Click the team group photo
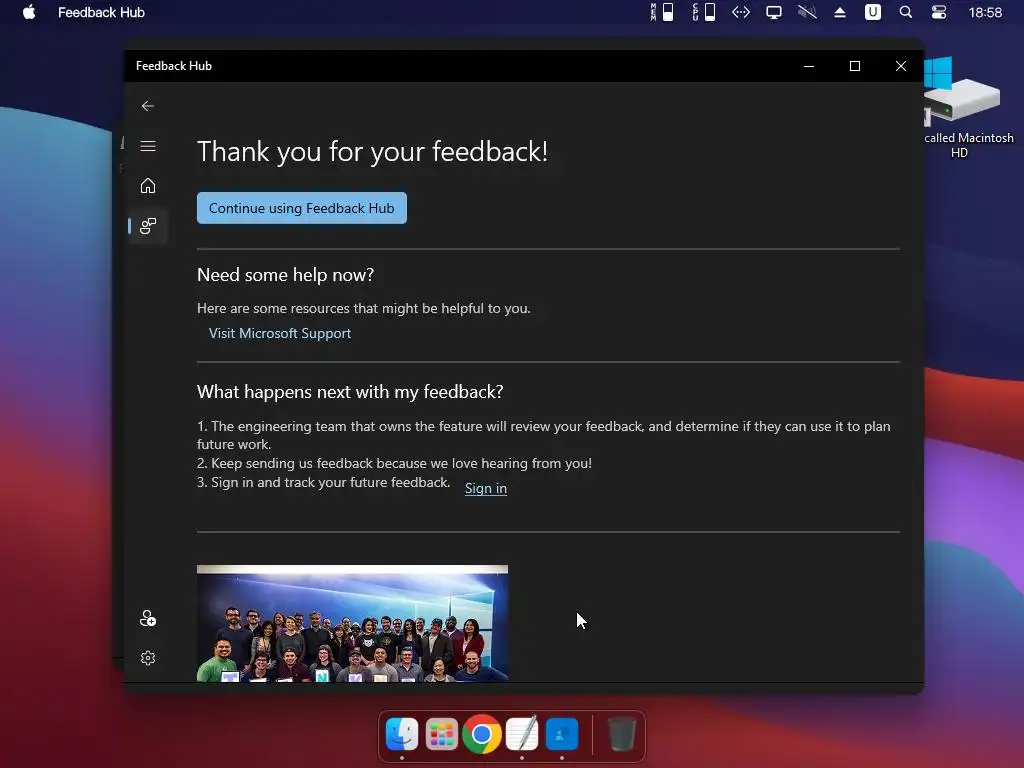1024x768 pixels. click(x=352, y=623)
